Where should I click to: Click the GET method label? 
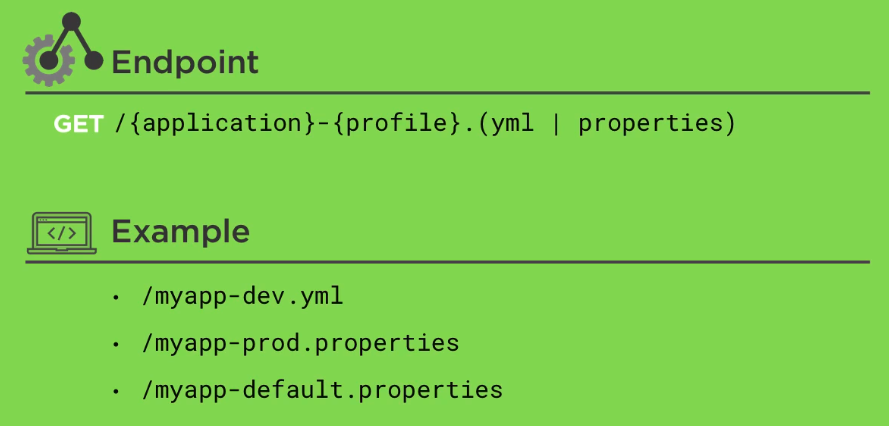point(78,125)
